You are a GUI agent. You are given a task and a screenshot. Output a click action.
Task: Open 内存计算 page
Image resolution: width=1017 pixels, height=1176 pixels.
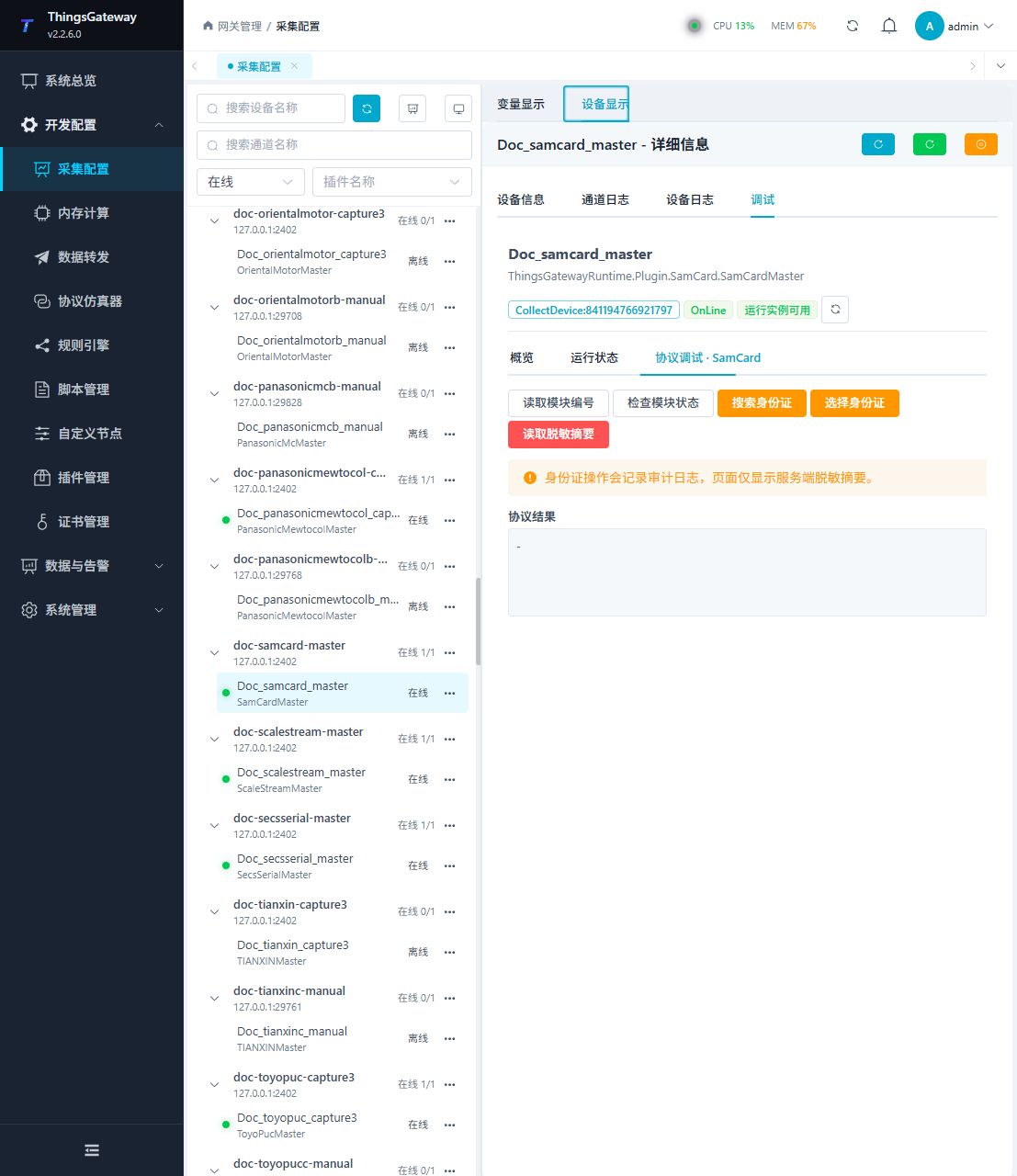click(x=92, y=213)
